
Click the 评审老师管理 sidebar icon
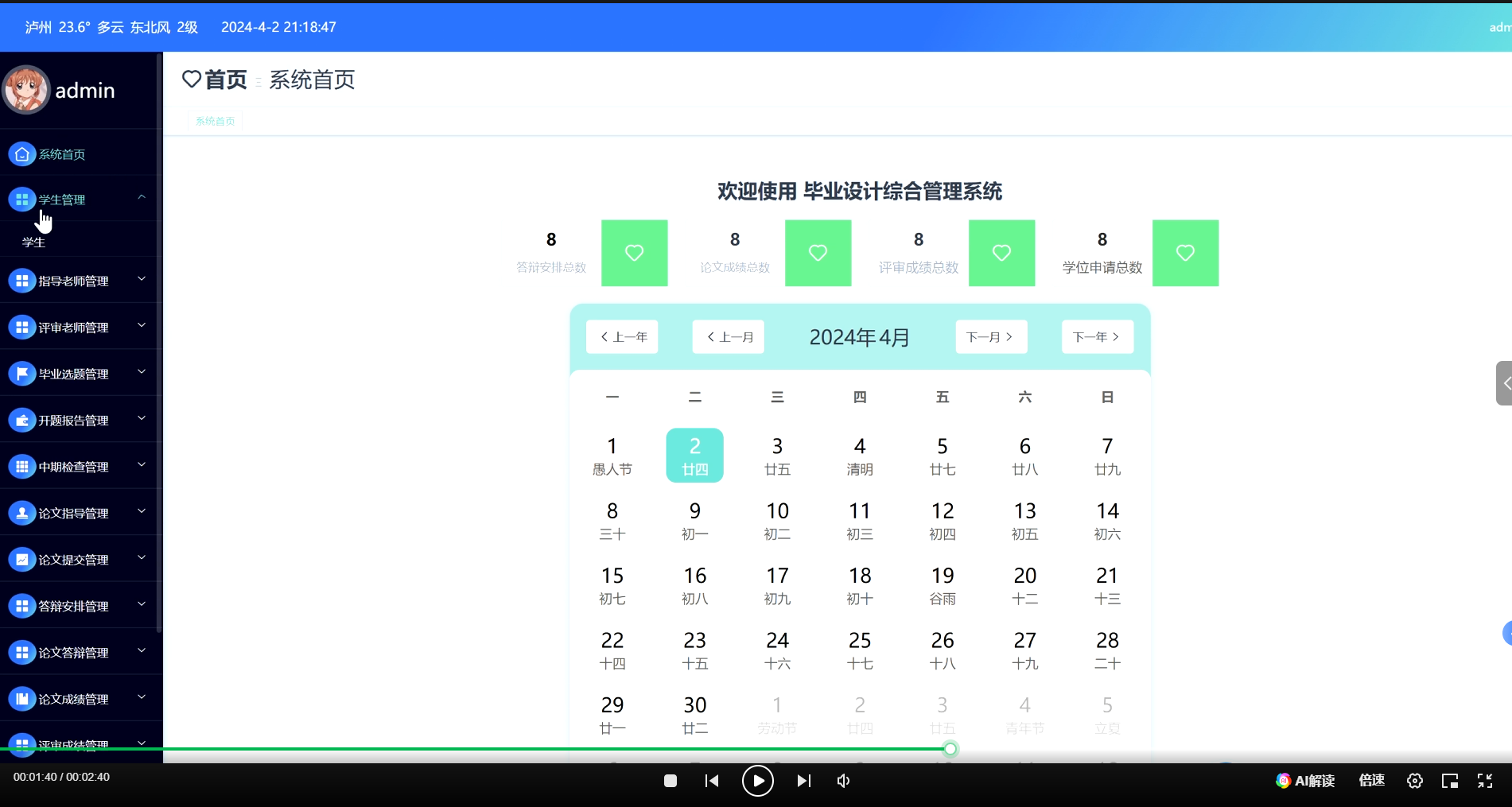22,328
